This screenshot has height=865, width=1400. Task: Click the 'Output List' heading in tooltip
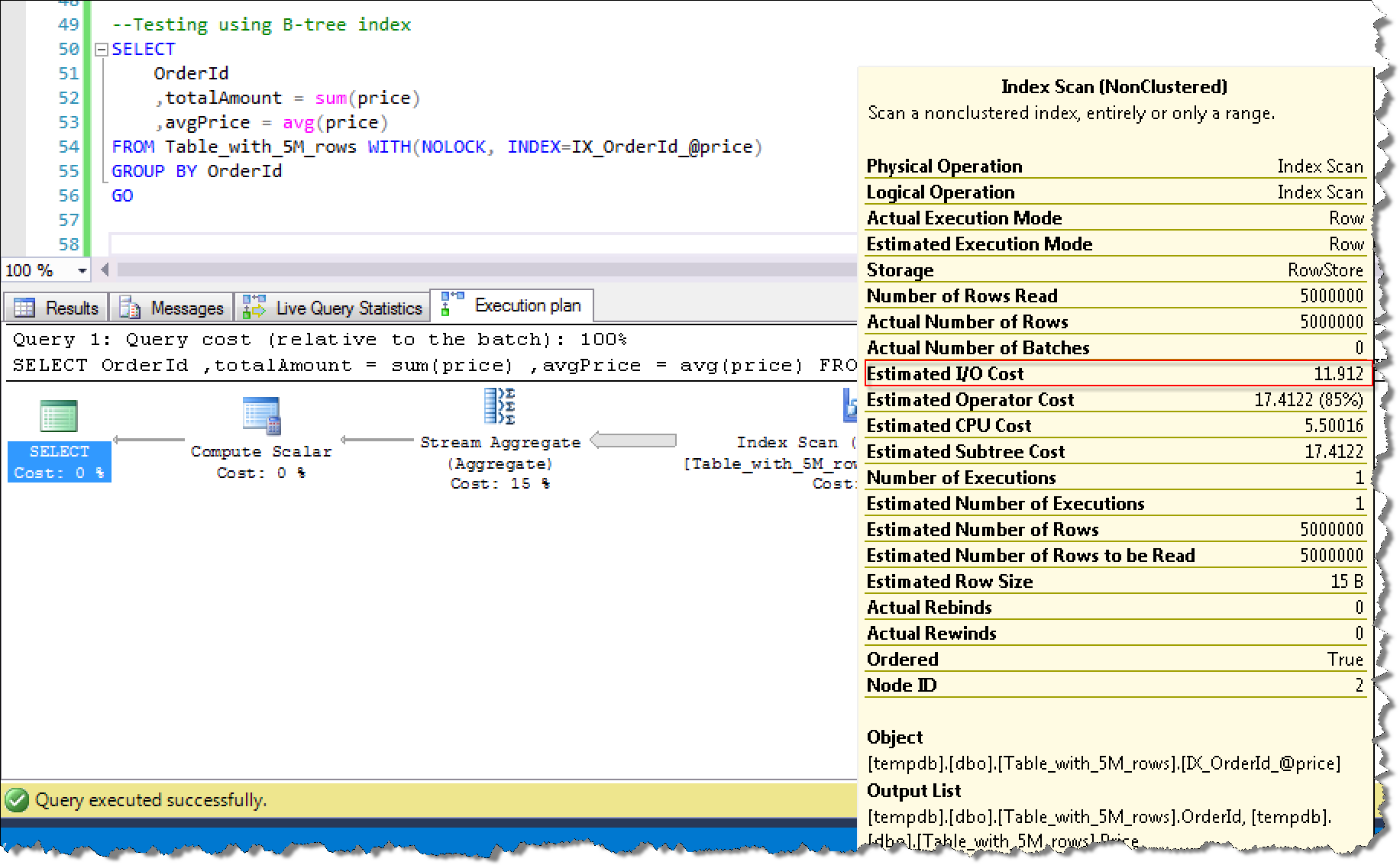tap(913, 791)
